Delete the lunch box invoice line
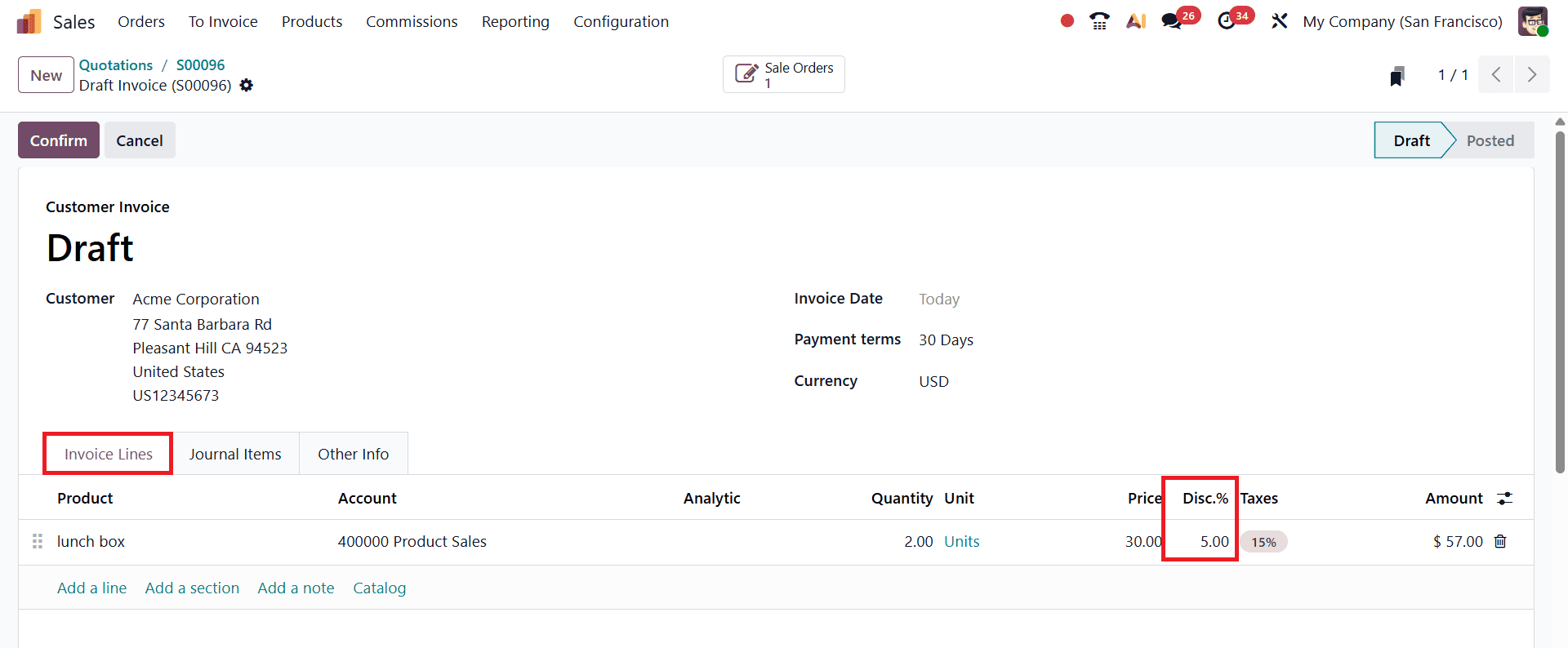This screenshot has height=648, width=1568. click(1500, 541)
